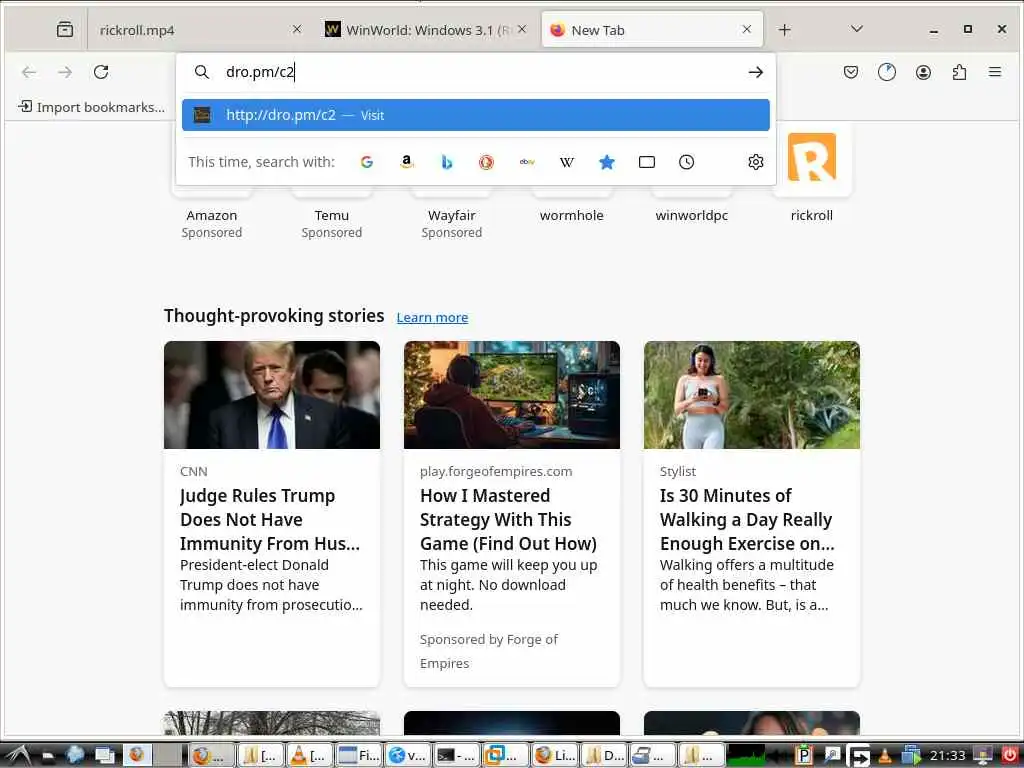
Task: Open the Stylist walking story image
Action: 752,394
